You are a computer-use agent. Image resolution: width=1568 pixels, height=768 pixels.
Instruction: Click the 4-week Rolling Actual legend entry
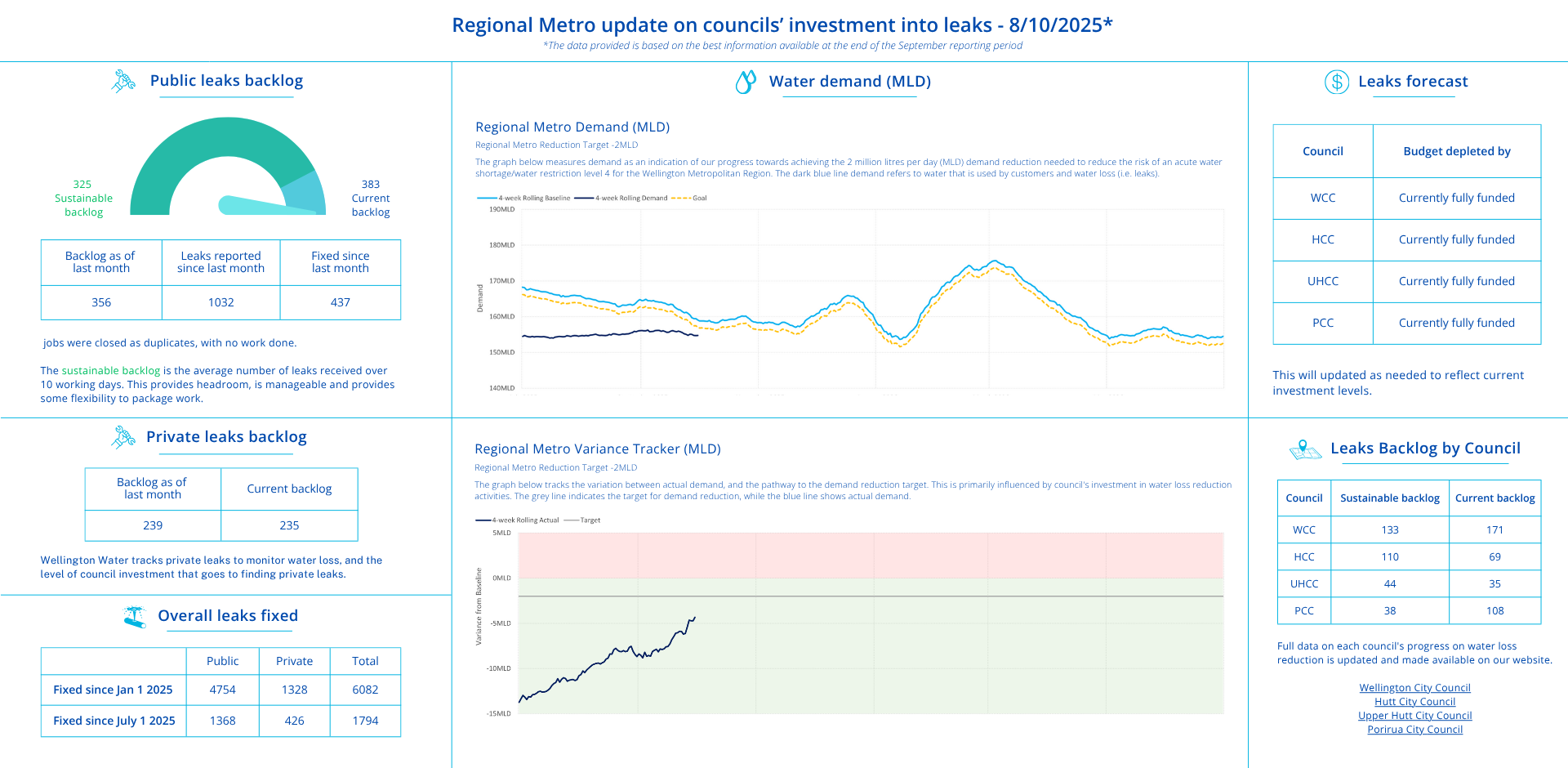pyautogui.click(x=524, y=520)
